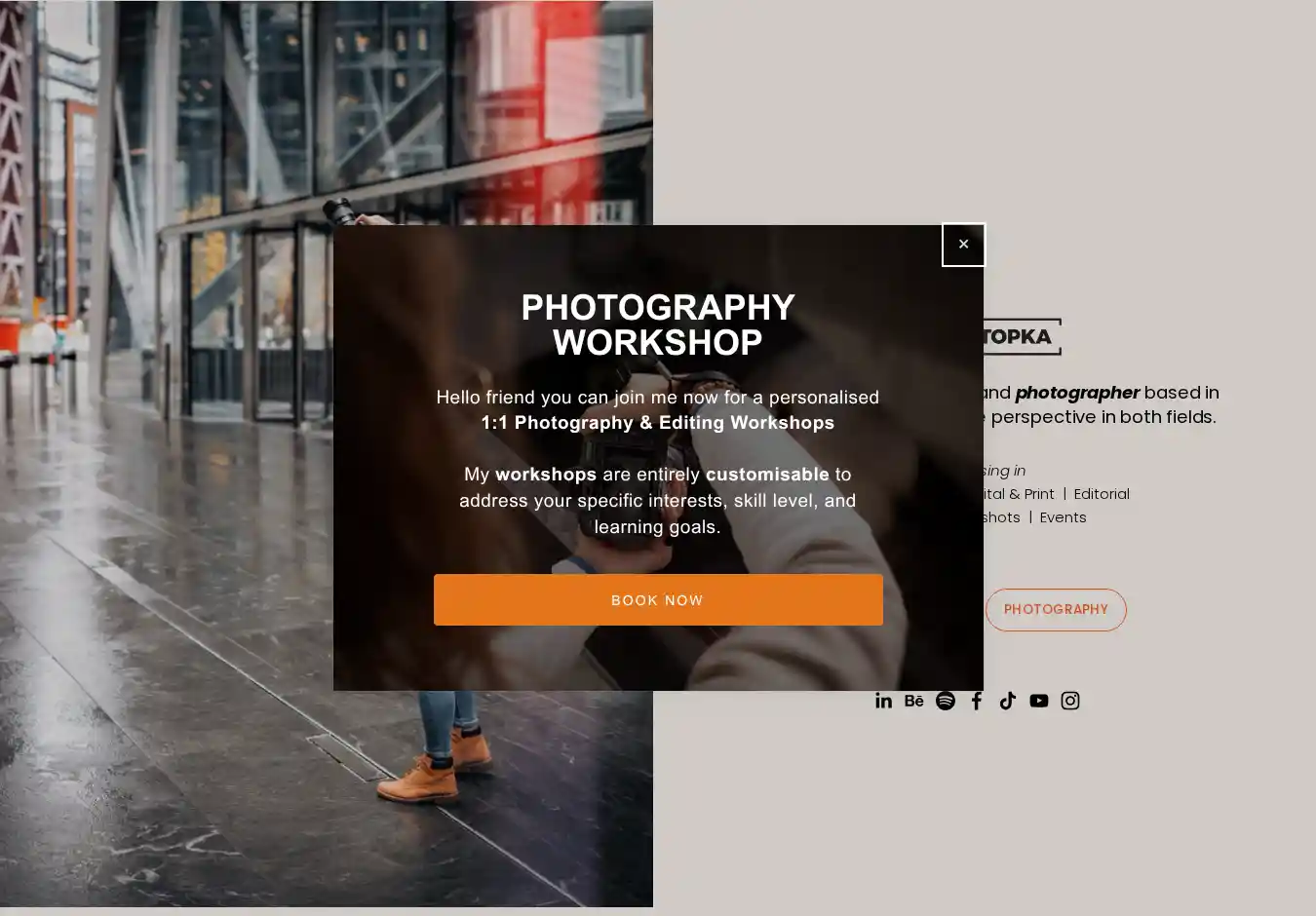
Task: Click the 'PHOTOGRAPHY WORKSHOP' popup heading
Action: (657, 324)
